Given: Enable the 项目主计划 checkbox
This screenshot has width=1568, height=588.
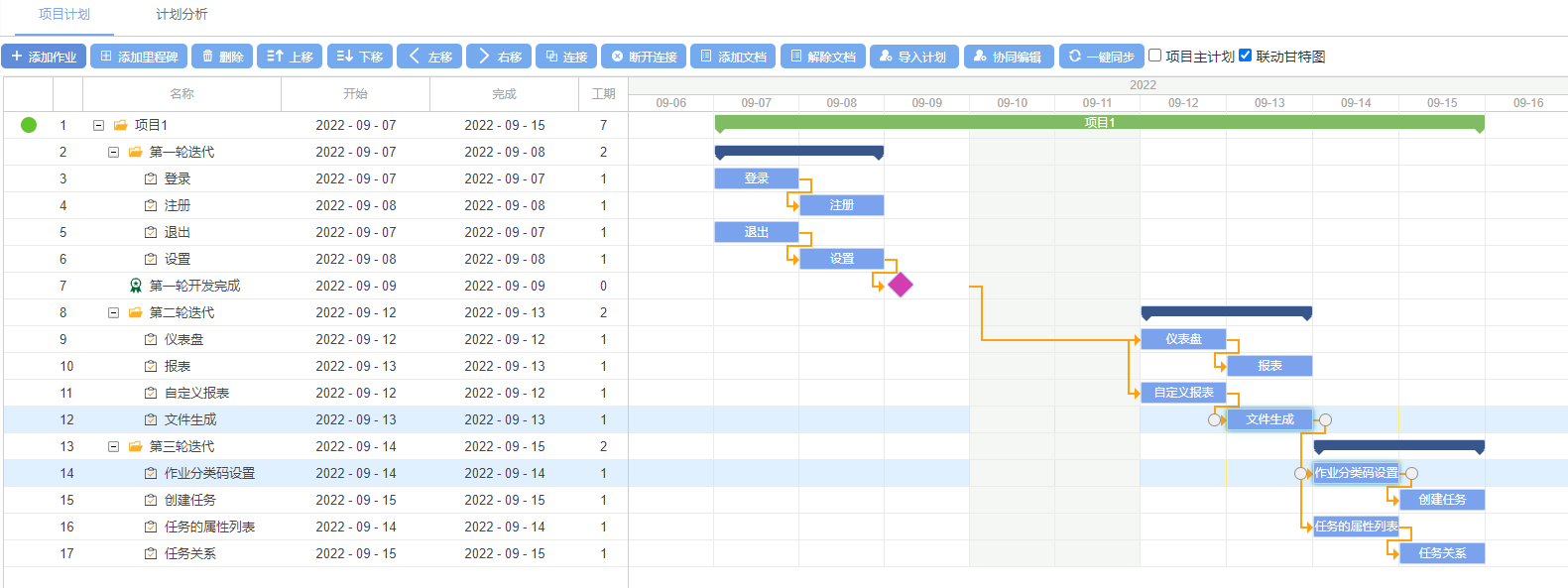Looking at the screenshot, I should coord(1154,56).
